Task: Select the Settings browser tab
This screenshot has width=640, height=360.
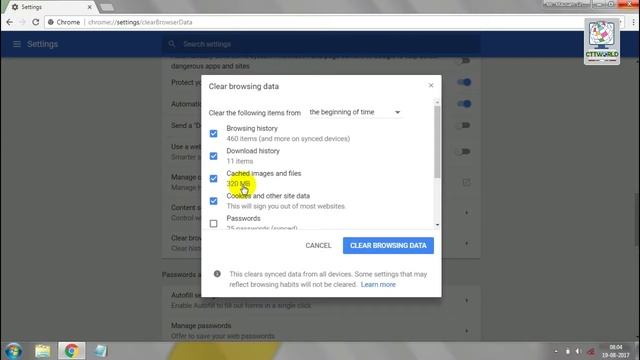Action: [51, 7]
